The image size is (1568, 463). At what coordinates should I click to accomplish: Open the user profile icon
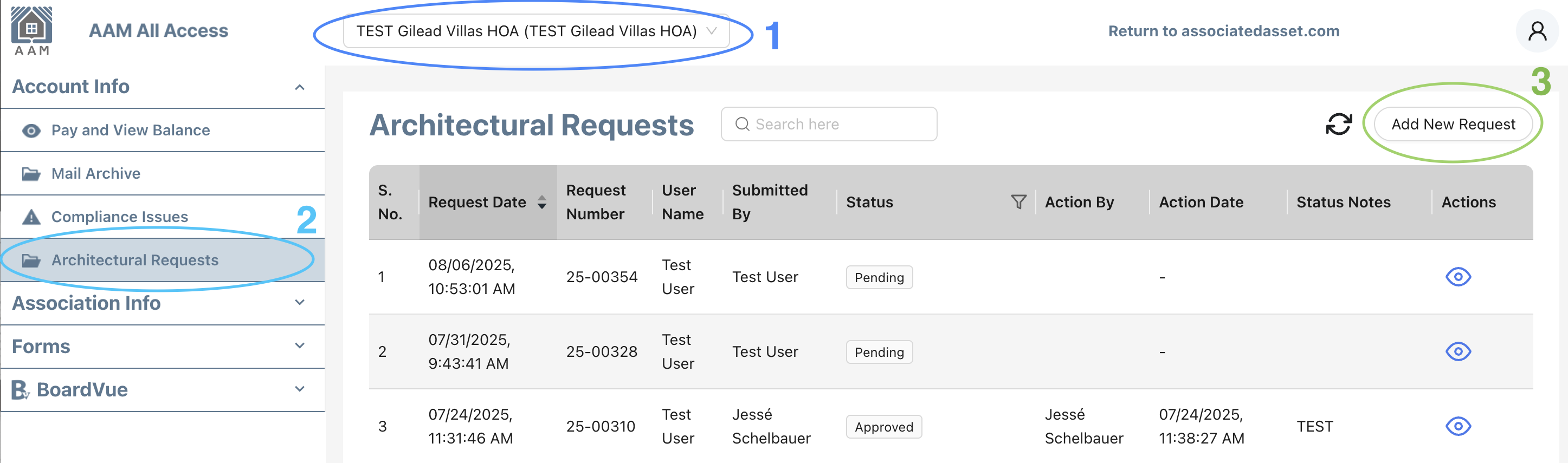(x=1537, y=30)
